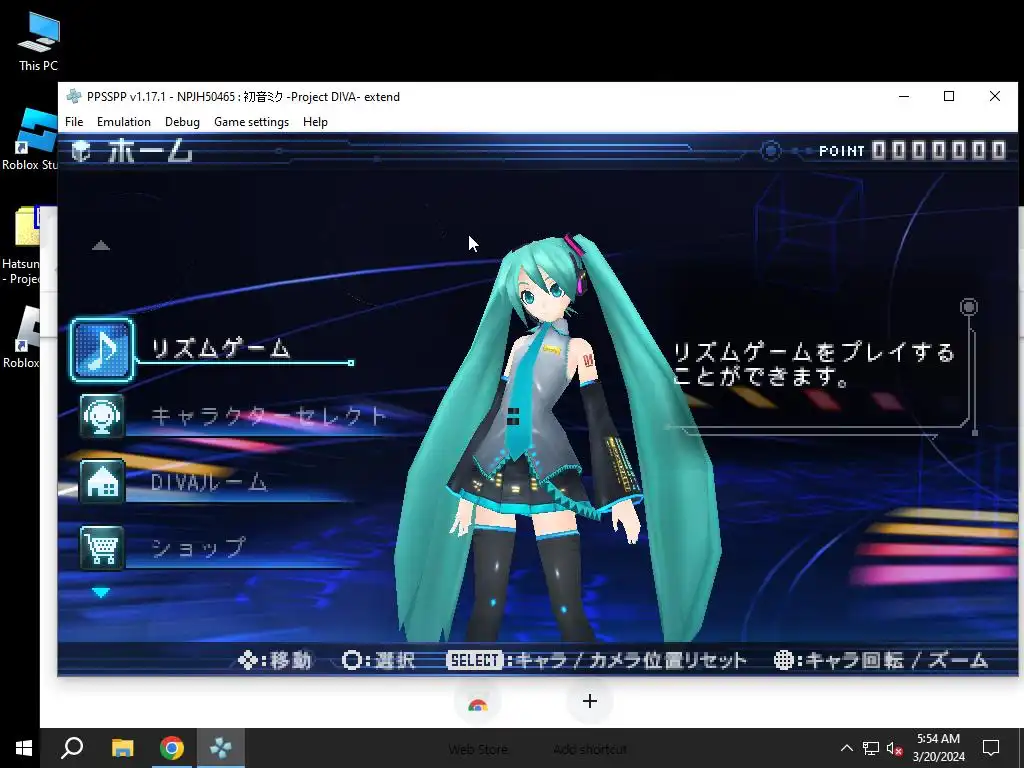Image resolution: width=1024 pixels, height=768 pixels.
Task: Show hidden system tray icons
Action: (x=846, y=748)
